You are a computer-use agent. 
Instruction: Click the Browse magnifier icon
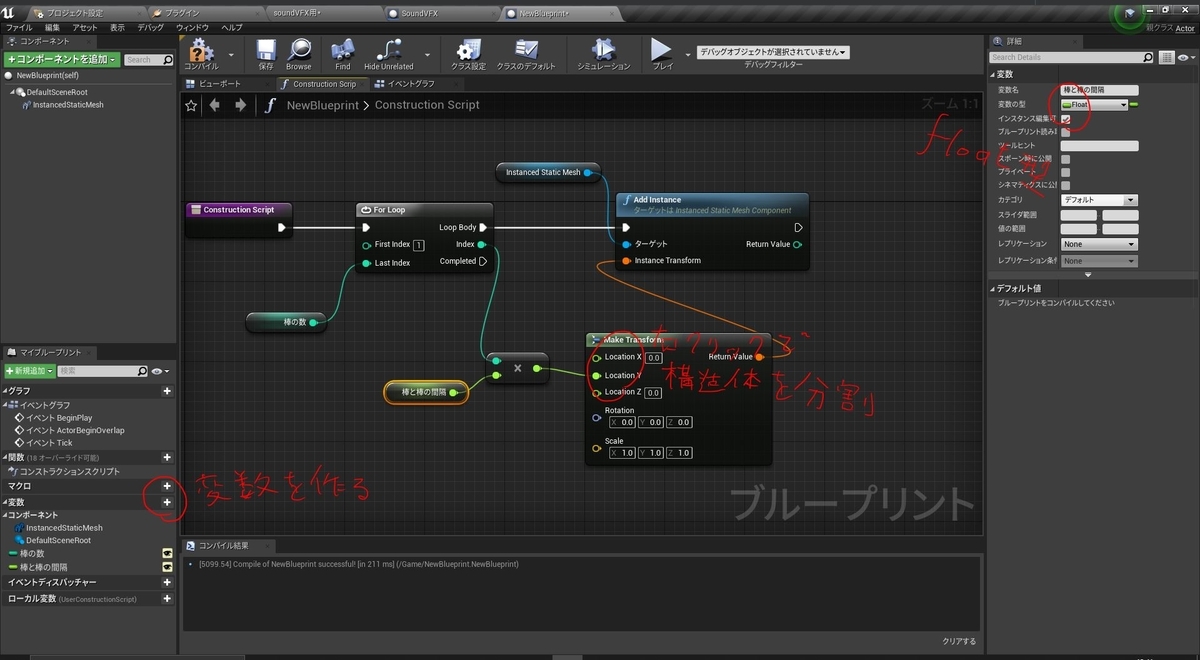tap(298, 50)
